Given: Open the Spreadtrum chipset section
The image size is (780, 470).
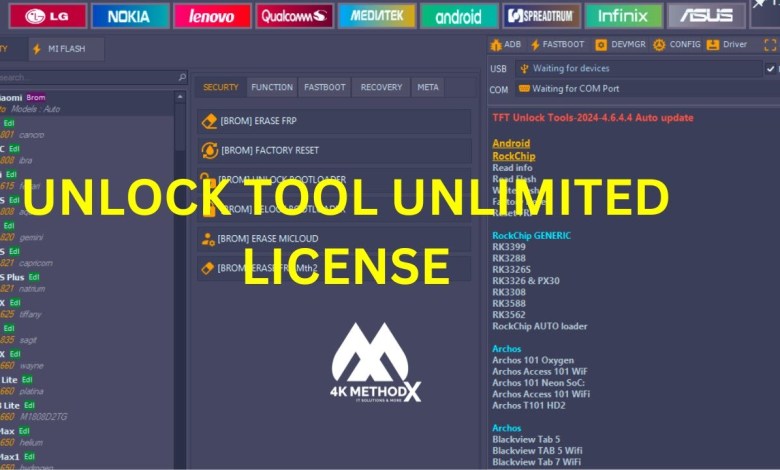Looking at the screenshot, I should click(541, 16).
